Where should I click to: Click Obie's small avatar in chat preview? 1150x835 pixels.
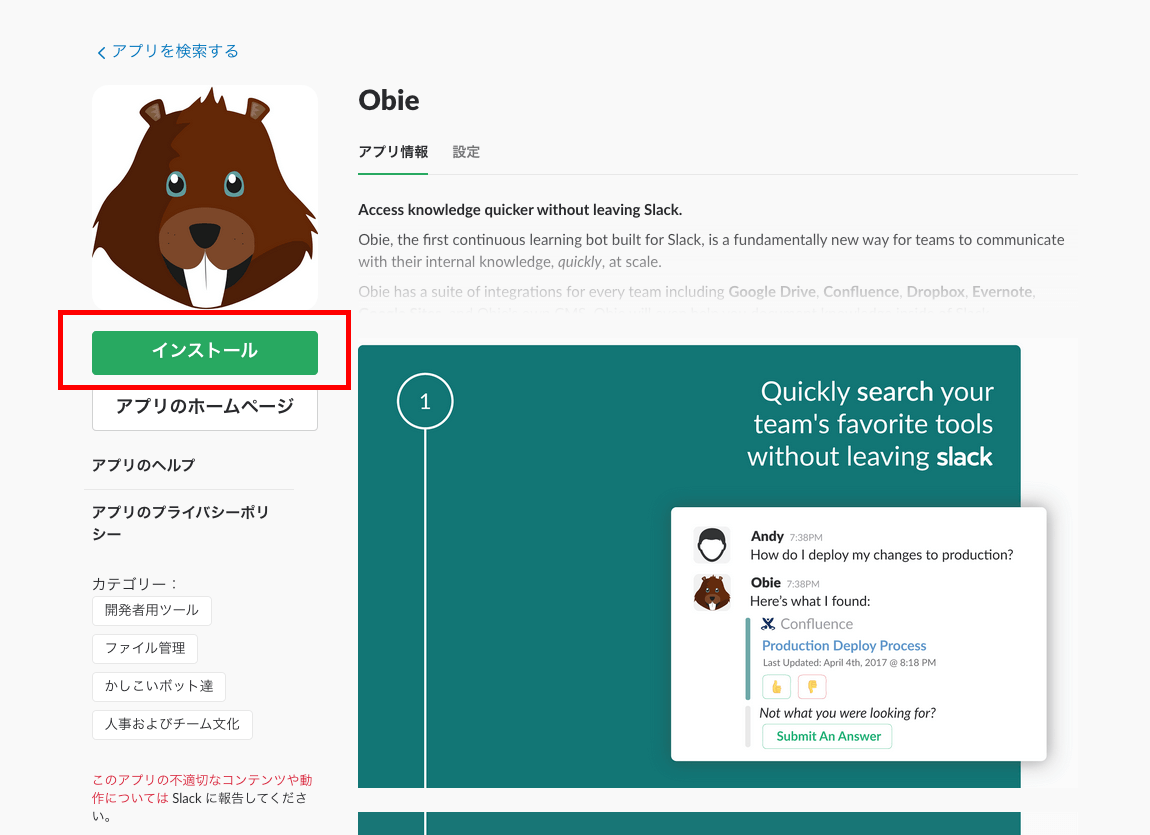[x=711, y=592]
